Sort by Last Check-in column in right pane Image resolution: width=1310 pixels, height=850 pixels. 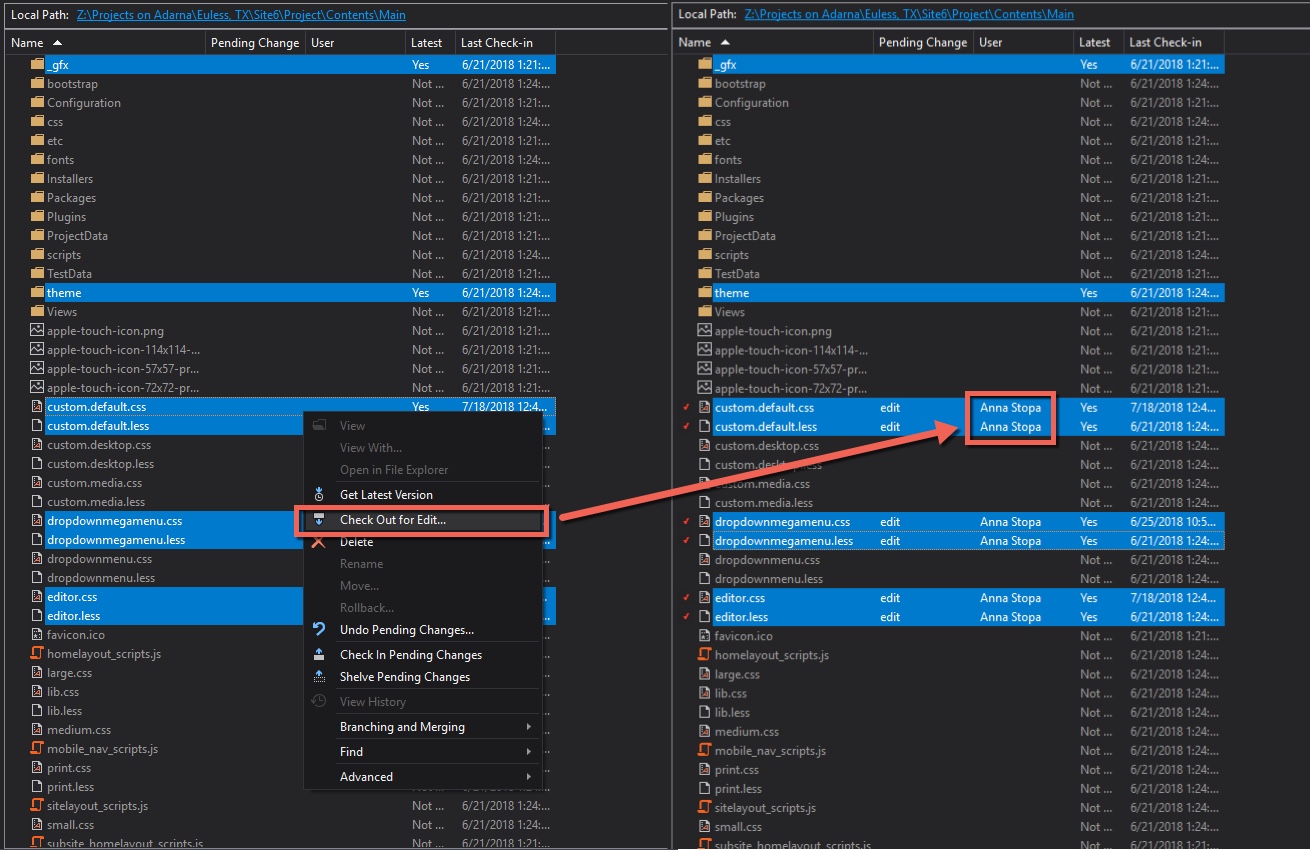1174,43
